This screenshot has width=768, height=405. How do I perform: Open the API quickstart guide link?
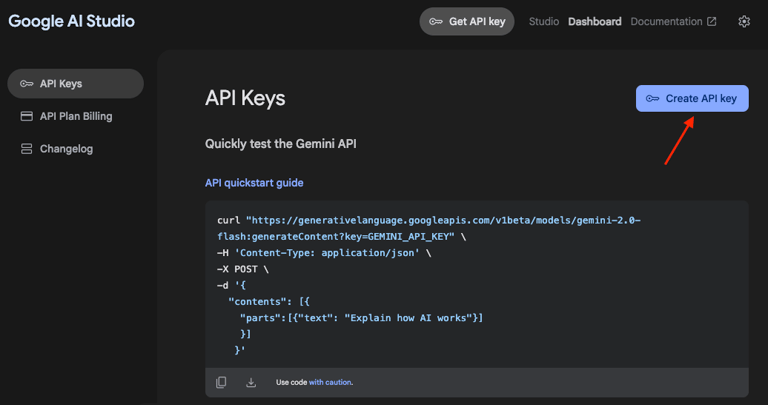[x=254, y=183]
